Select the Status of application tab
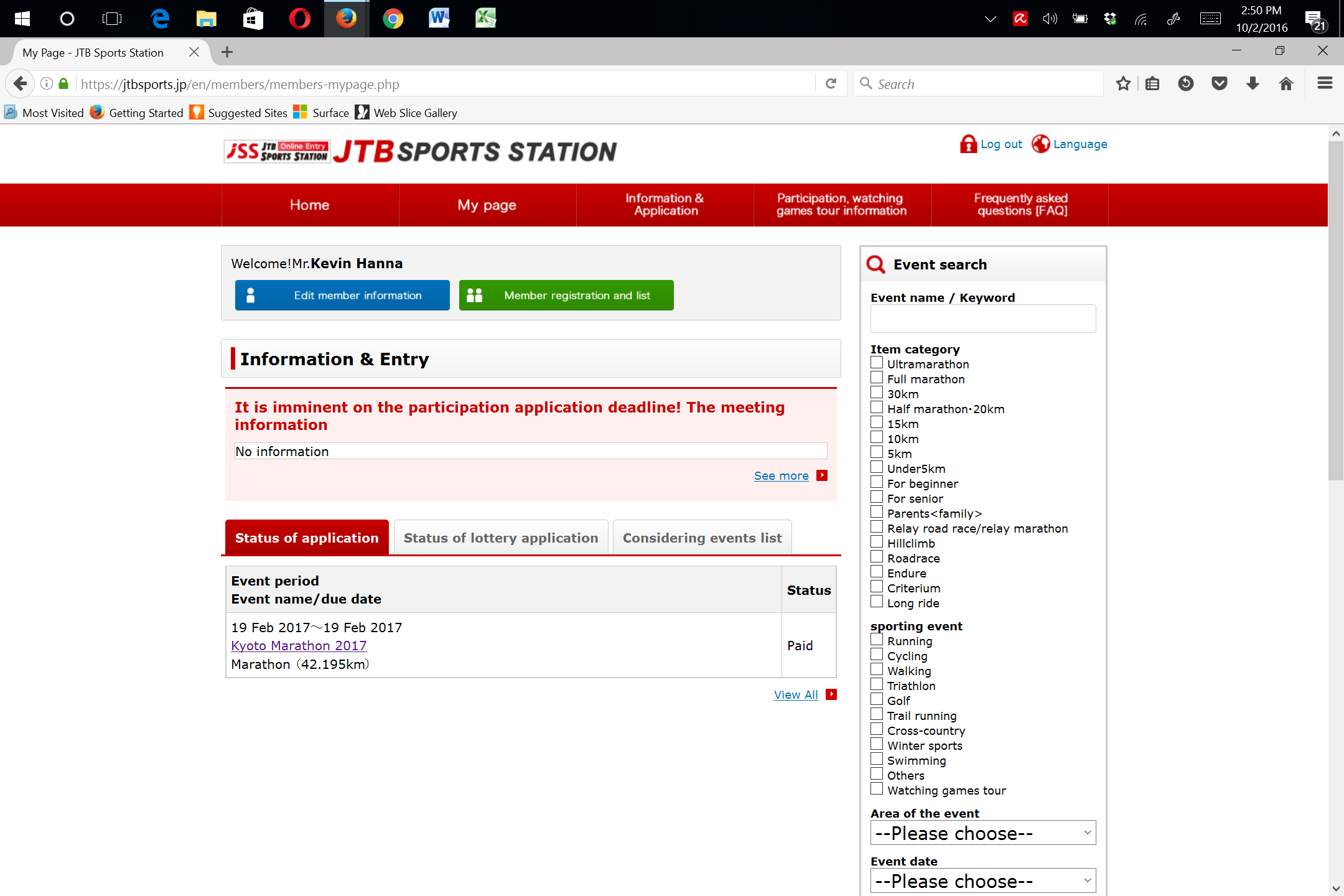The image size is (1344, 896). point(307,538)
